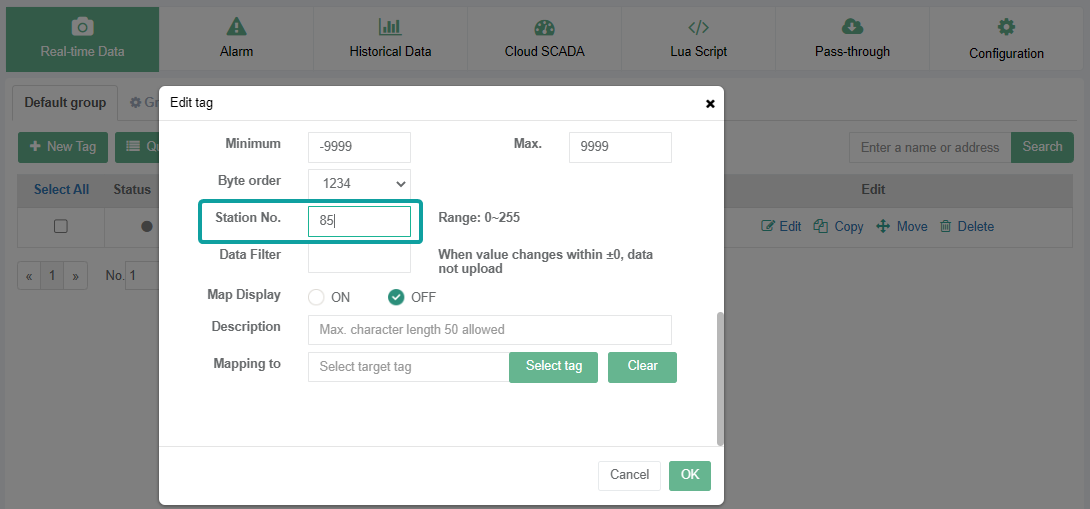Image resolution: width=1090 pixels, height=509 pixels.
Task: Select the ON radio for Map Display
Action: tap(317, 297)
